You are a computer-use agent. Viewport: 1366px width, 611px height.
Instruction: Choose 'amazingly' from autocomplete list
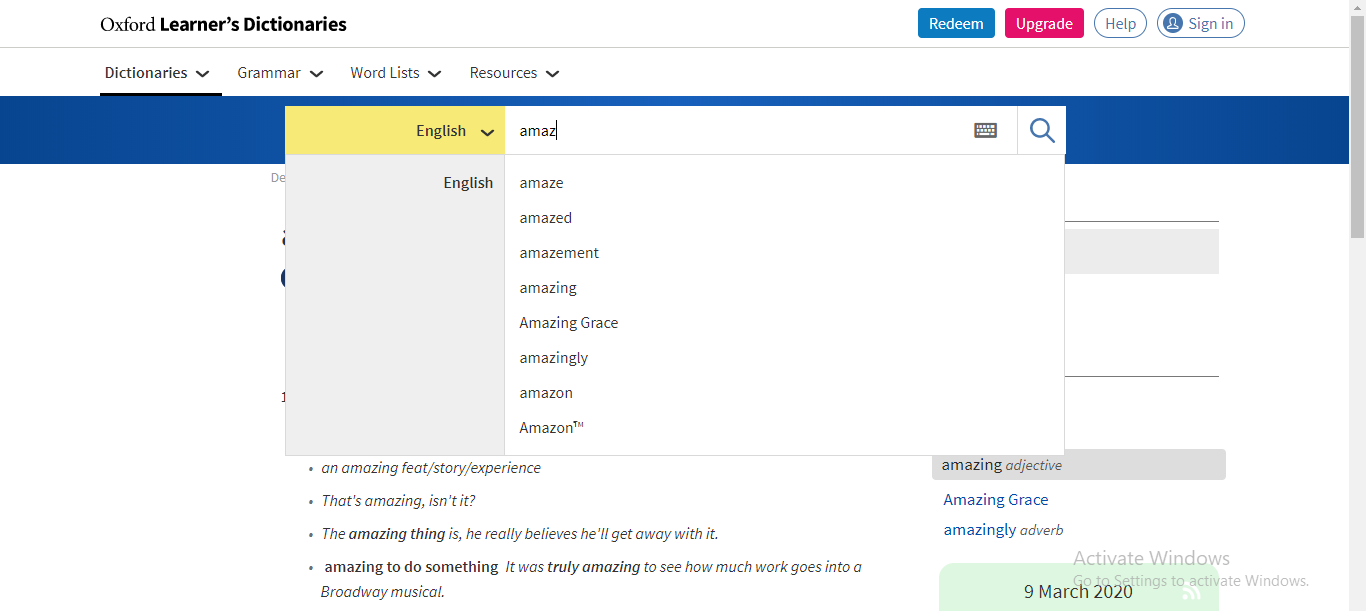pos(553,358)
